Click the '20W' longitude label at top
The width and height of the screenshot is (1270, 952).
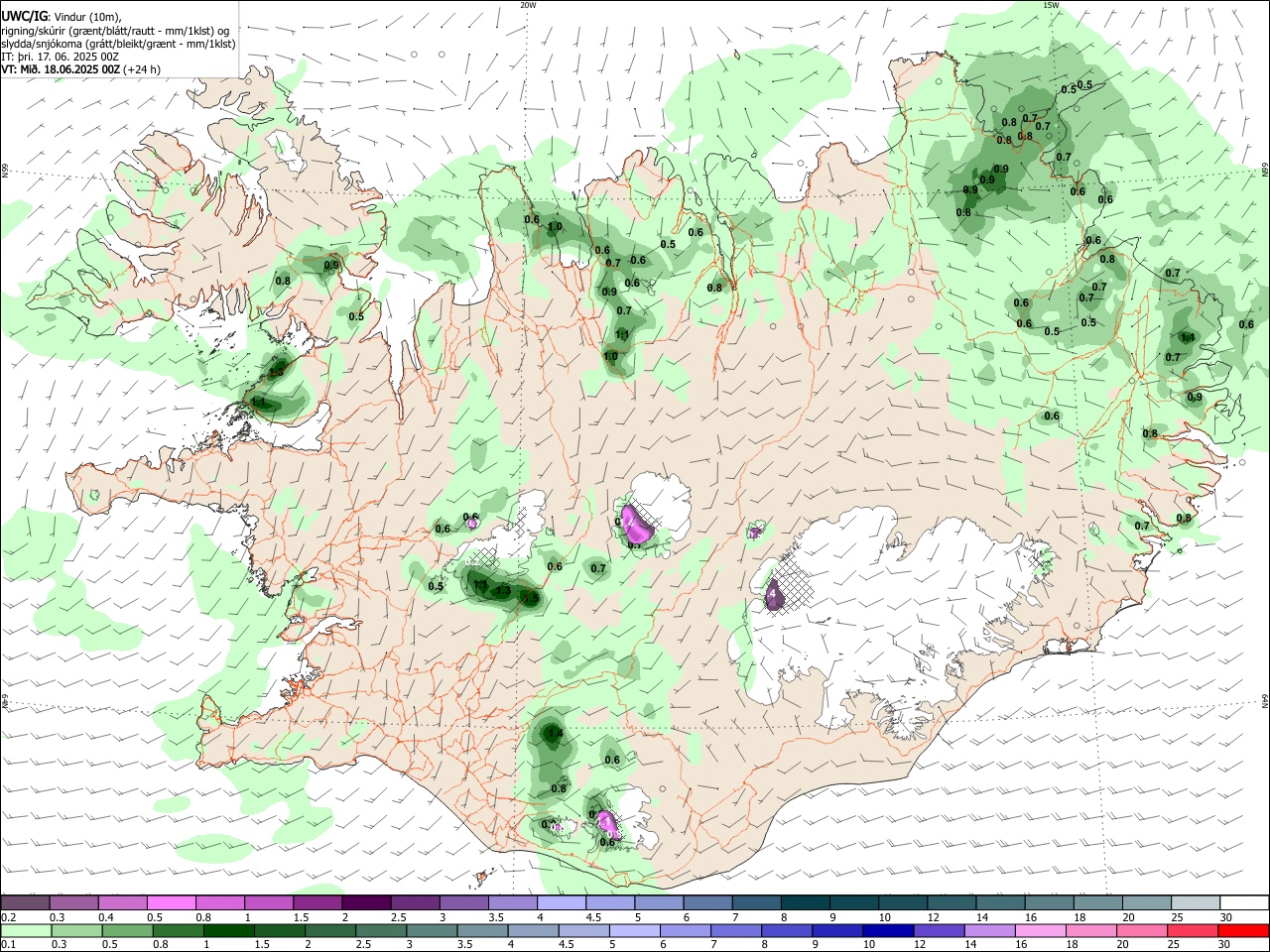[528, 5]
